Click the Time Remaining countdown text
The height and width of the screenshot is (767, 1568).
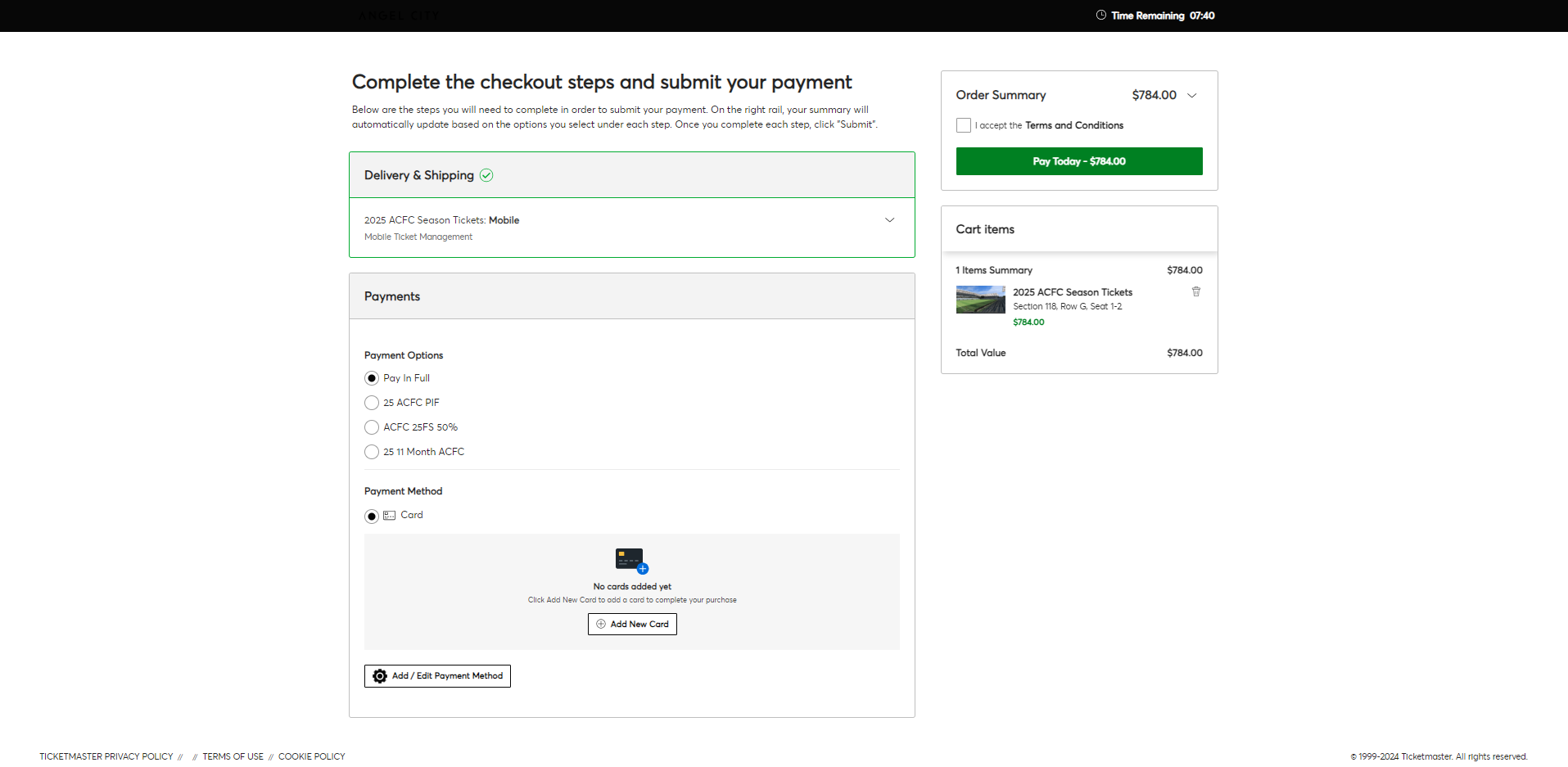[1163, 16]
